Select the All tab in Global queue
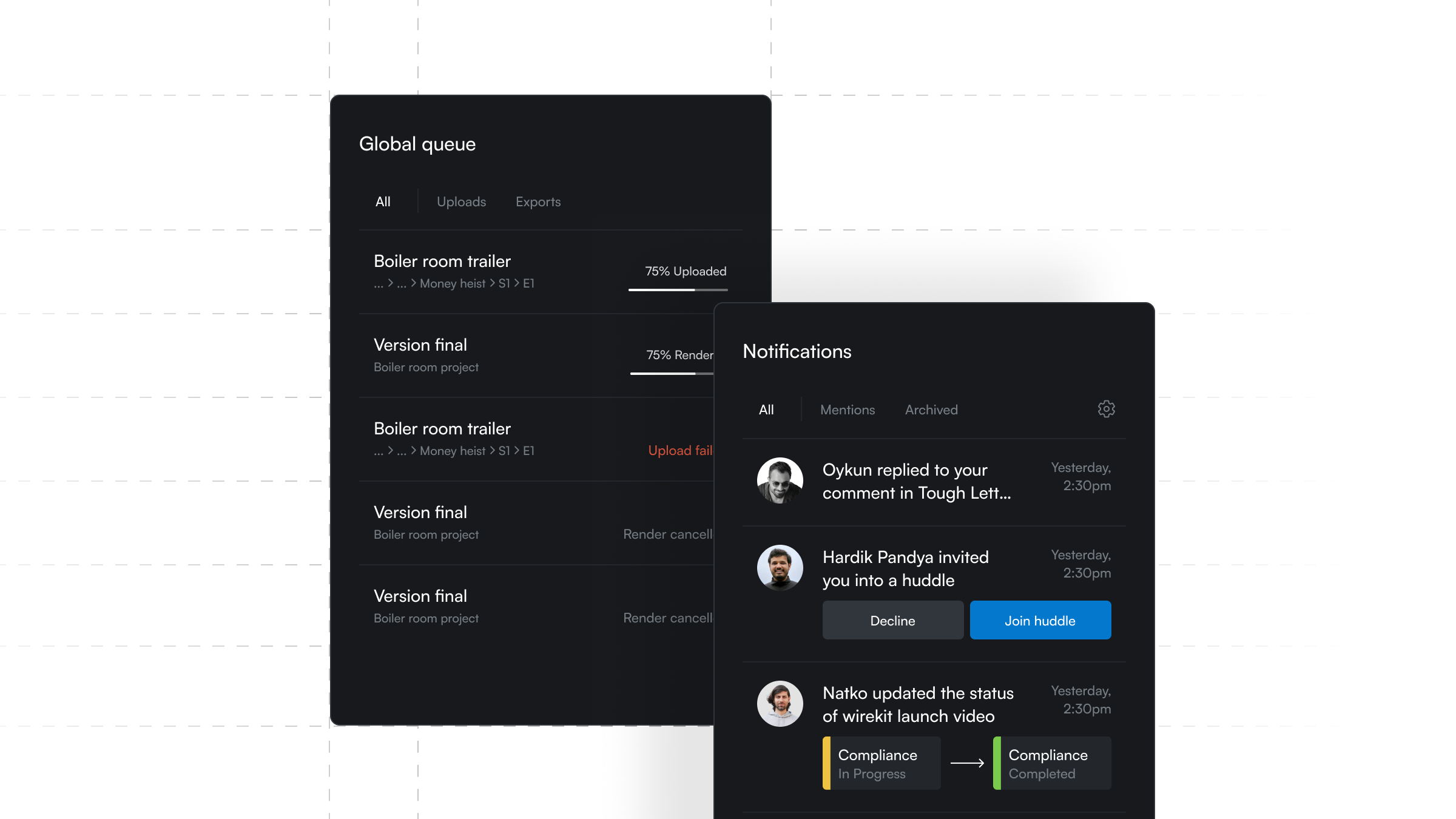The image size is (1456, 819). click(x=383, y=201)
